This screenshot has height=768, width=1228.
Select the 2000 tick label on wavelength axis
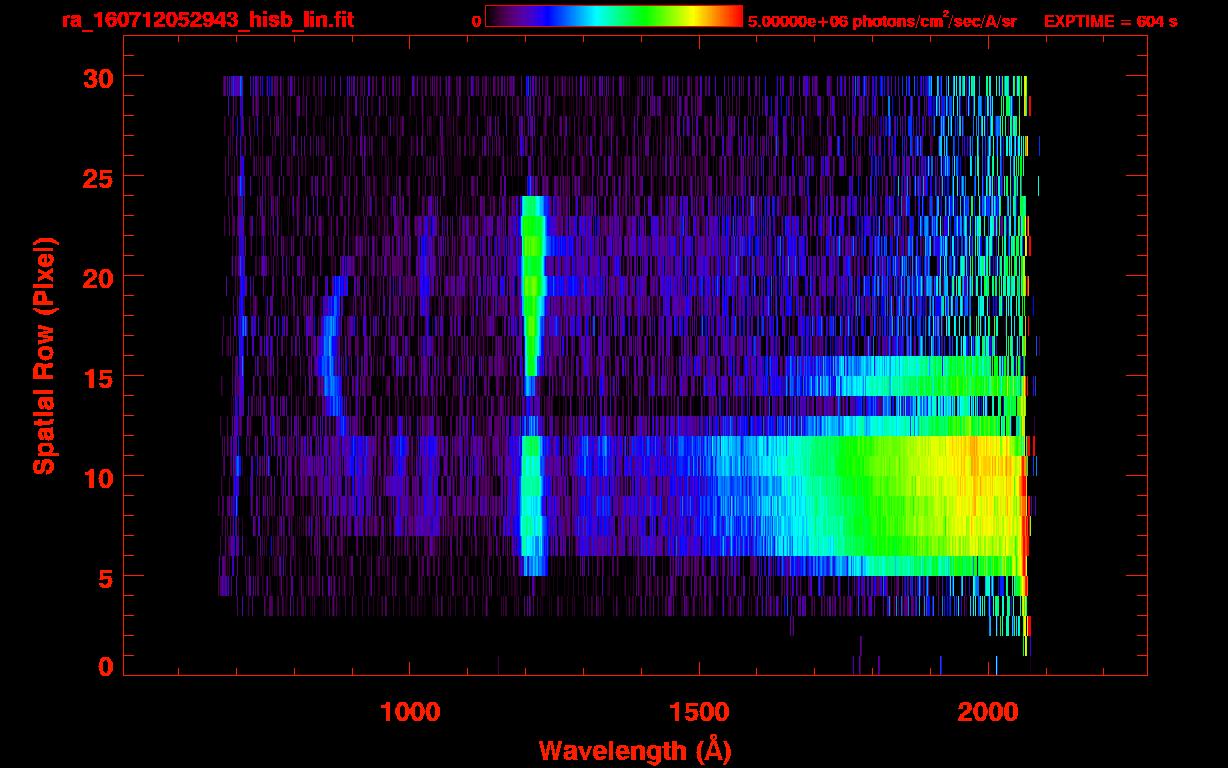click(990, 711)
